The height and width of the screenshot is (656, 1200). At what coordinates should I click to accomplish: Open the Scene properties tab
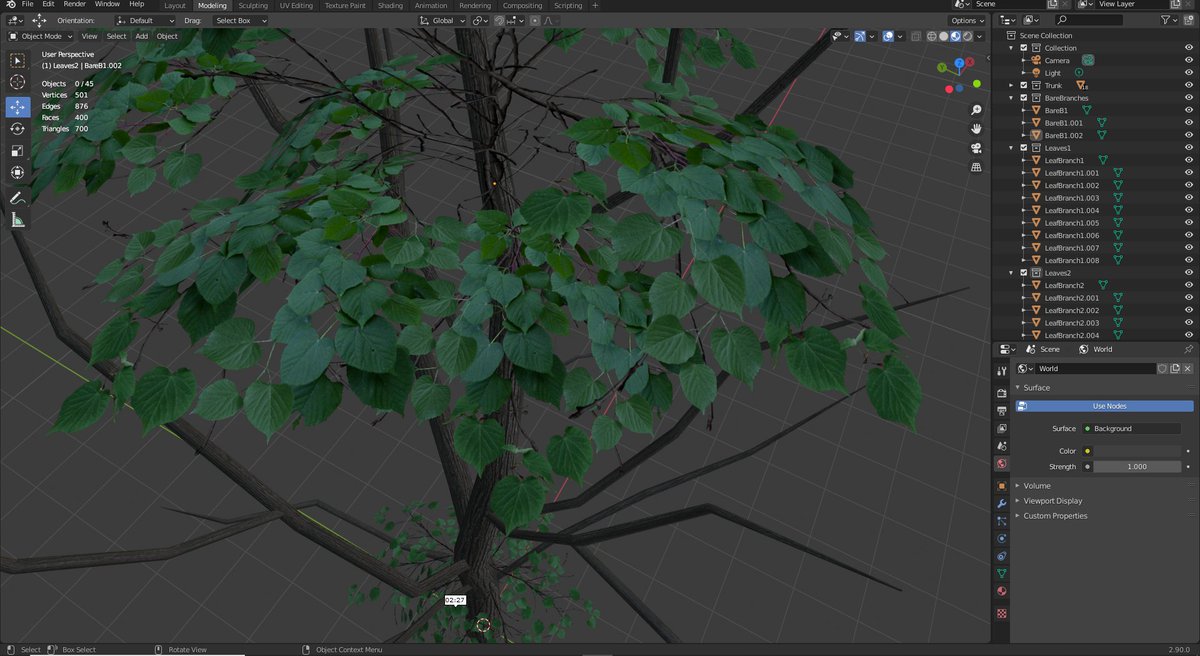pyautogui.click(x=1001, y=446)
